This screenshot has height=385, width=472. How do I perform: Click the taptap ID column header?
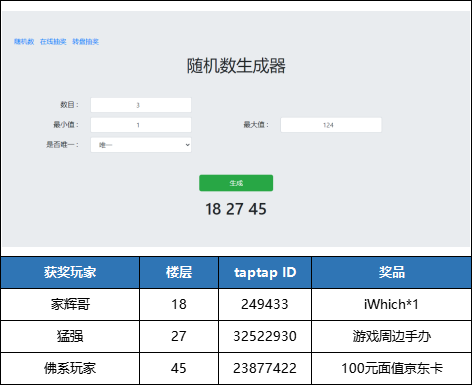265,272
